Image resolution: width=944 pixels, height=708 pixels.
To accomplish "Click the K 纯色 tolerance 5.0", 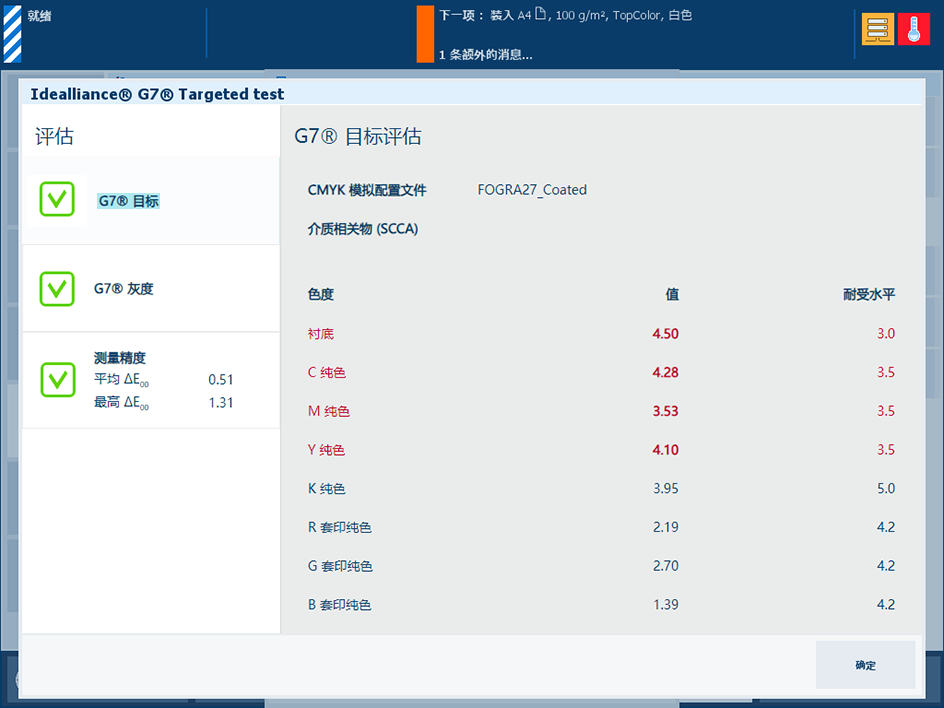I will (x=886, y=488).
